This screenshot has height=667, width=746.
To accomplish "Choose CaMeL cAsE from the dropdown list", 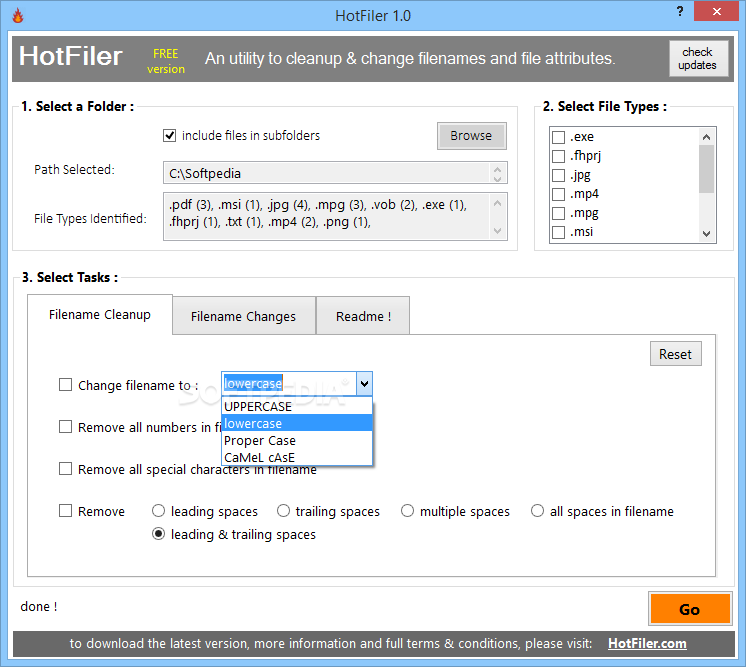I will tap(297, 457).
